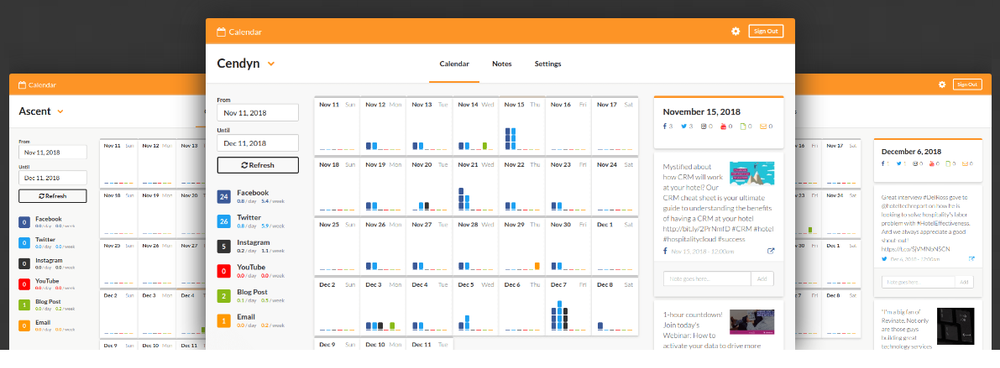Open the From date field Nov 11, 2018
The width and height of the screenshot is (1000, 368).
coord(258,113)
